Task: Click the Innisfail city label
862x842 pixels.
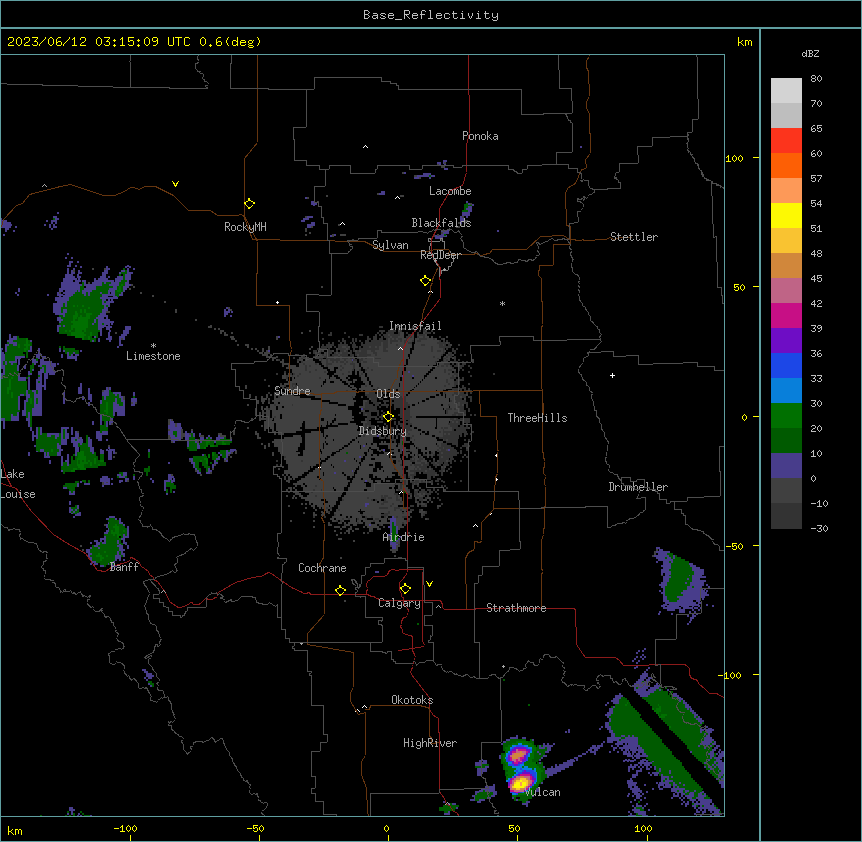Action: (415, 326)
